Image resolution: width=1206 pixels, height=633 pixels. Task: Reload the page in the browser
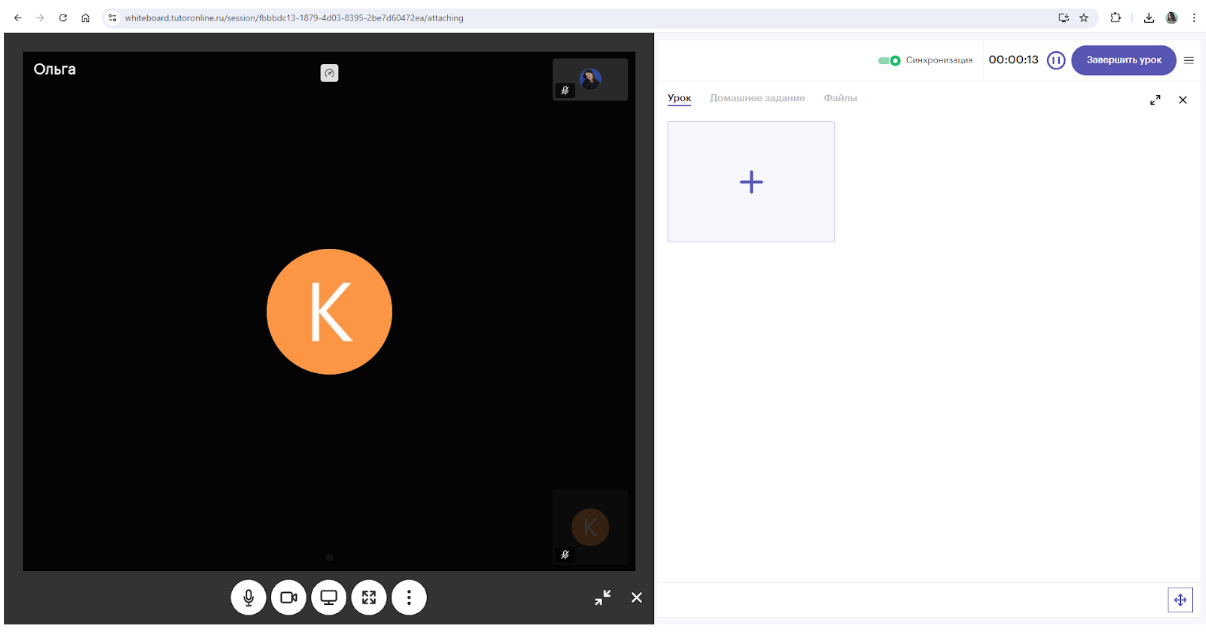63,17
